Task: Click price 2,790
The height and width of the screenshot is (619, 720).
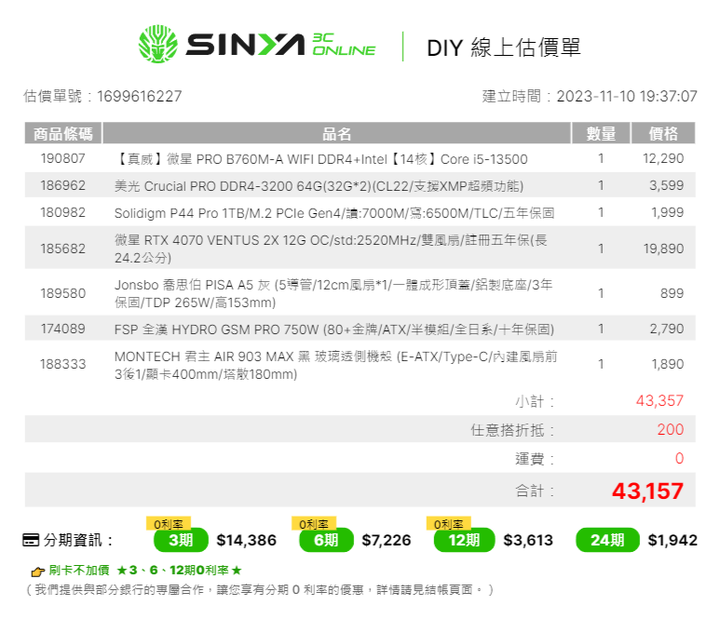Action: (x=667, y=329)
